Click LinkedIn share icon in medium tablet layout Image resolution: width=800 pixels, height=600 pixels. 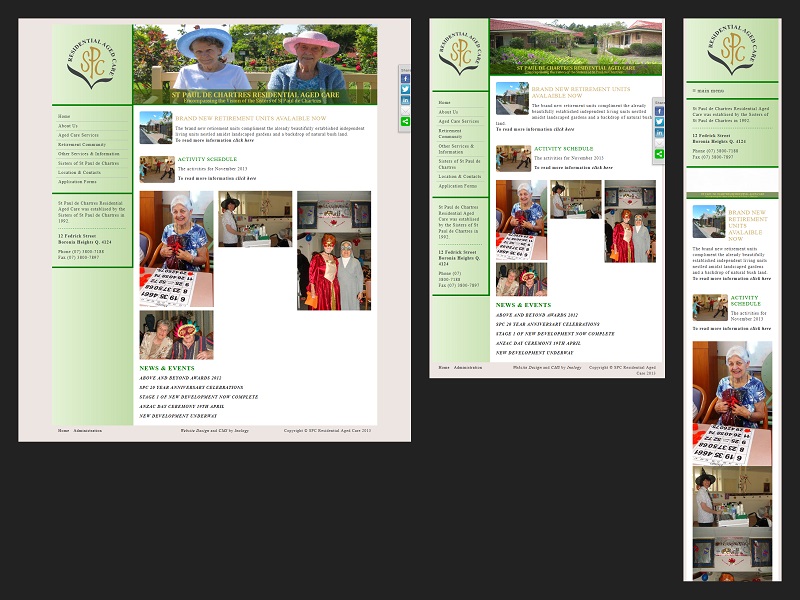(659, 133)
